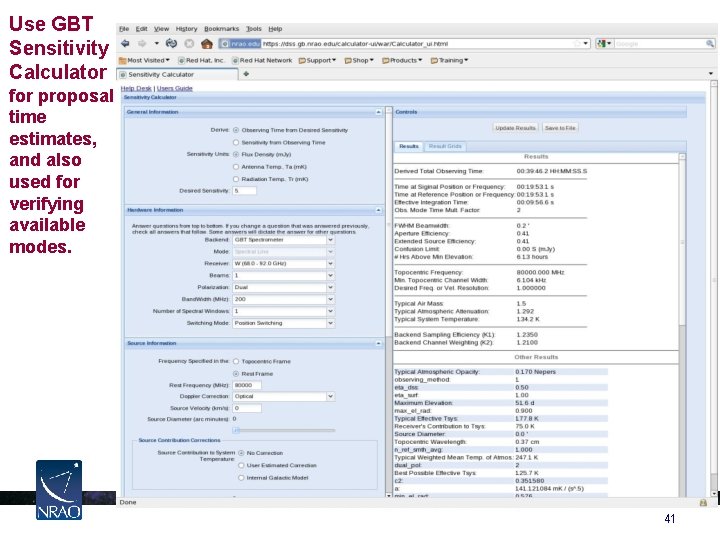720x540 pixels.
Task: Open the browser home page icon
Action: 207,44
